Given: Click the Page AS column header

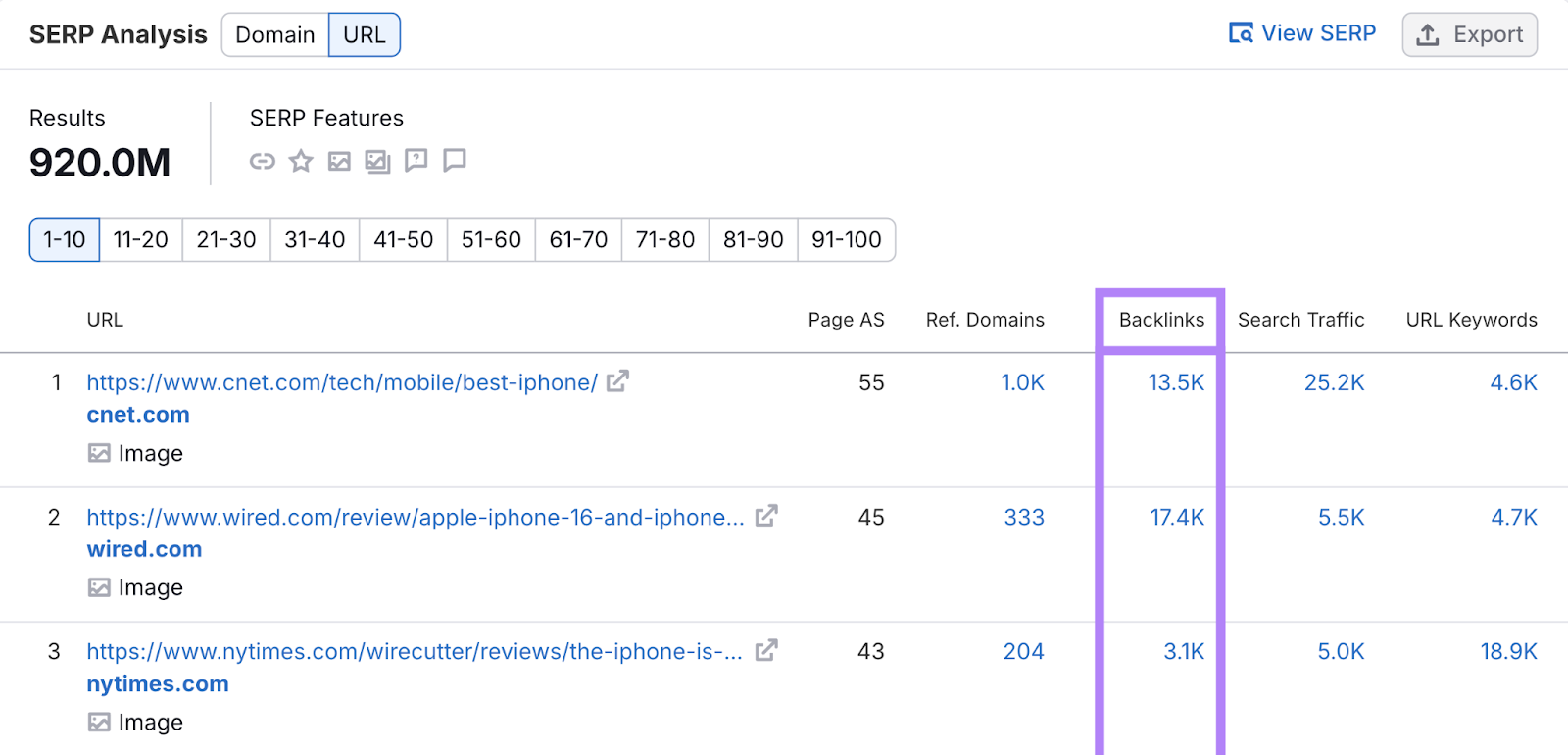Looking at the screenshot, I should click(x=847, y=320).
